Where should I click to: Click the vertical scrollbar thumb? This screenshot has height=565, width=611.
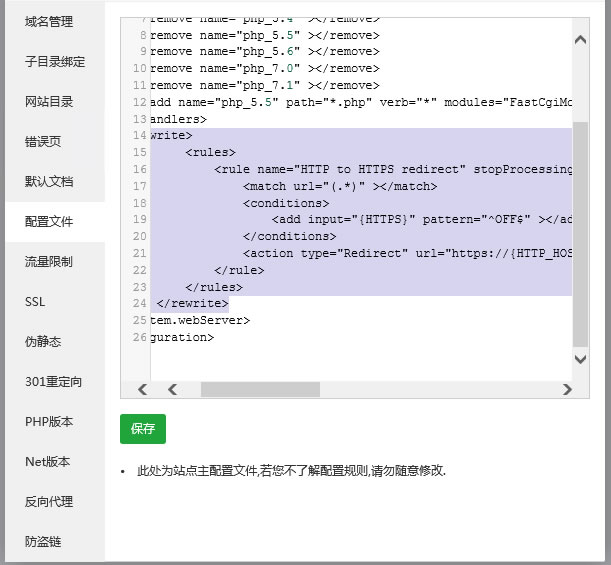pos(580,234)
